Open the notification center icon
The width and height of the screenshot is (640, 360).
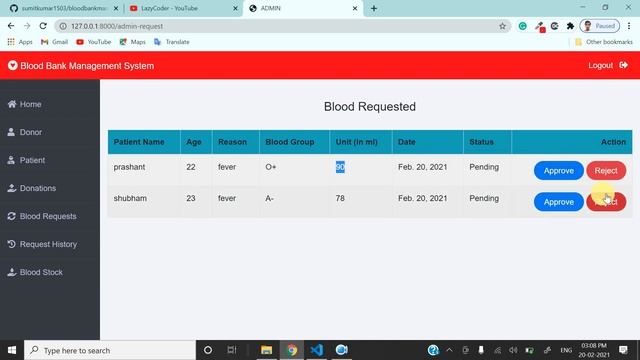point(623,350)
